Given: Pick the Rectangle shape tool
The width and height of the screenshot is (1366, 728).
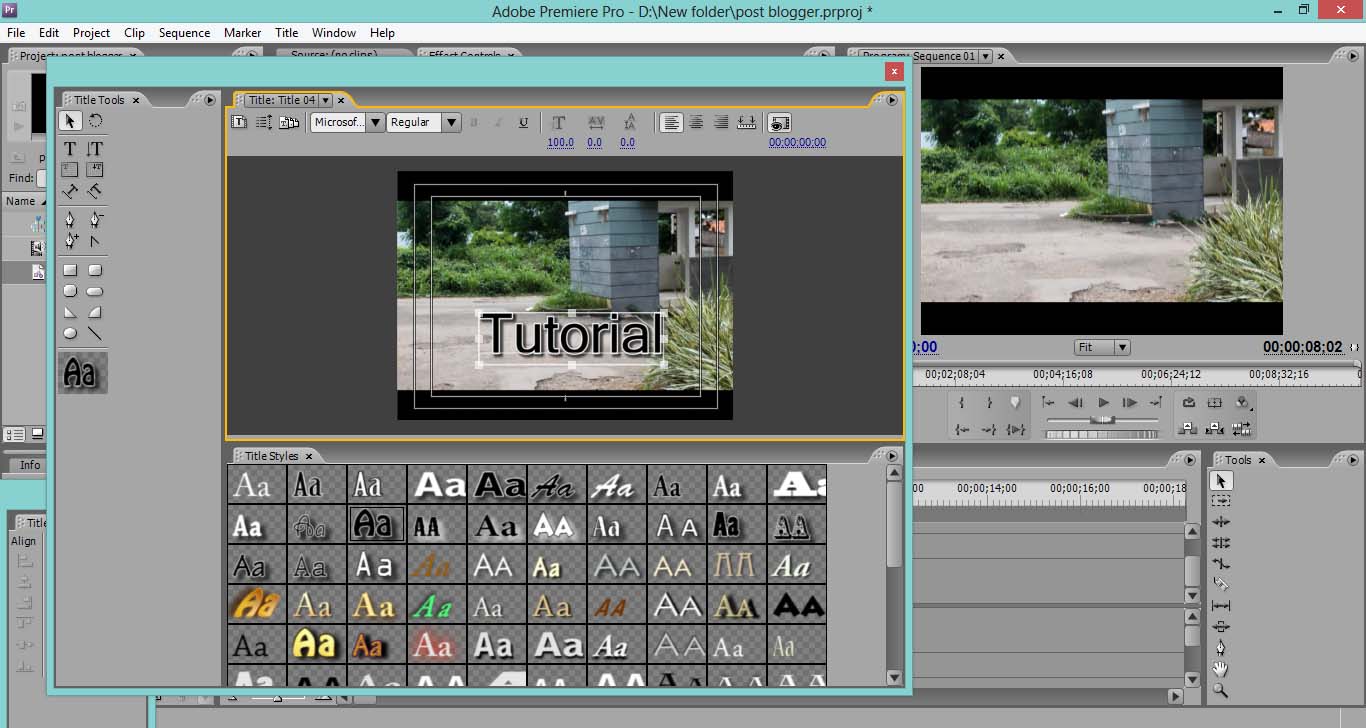Looking at the screenshot, I should click(70, 269).
